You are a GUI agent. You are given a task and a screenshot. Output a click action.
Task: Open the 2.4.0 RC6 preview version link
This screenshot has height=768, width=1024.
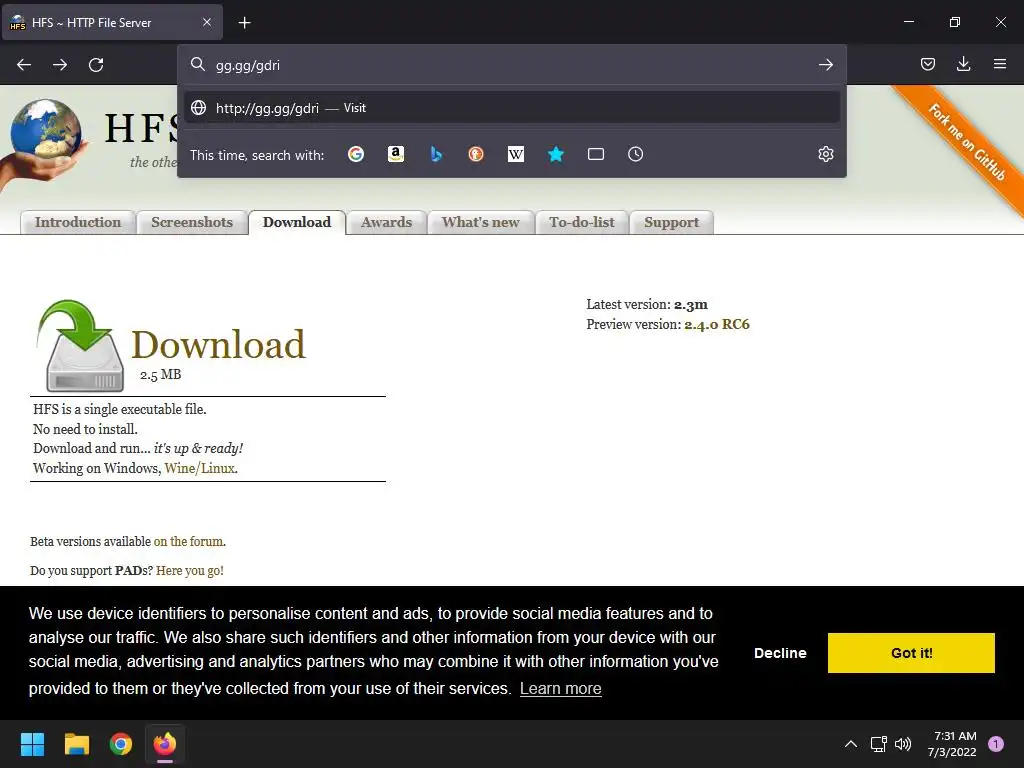tap(716, 325)
